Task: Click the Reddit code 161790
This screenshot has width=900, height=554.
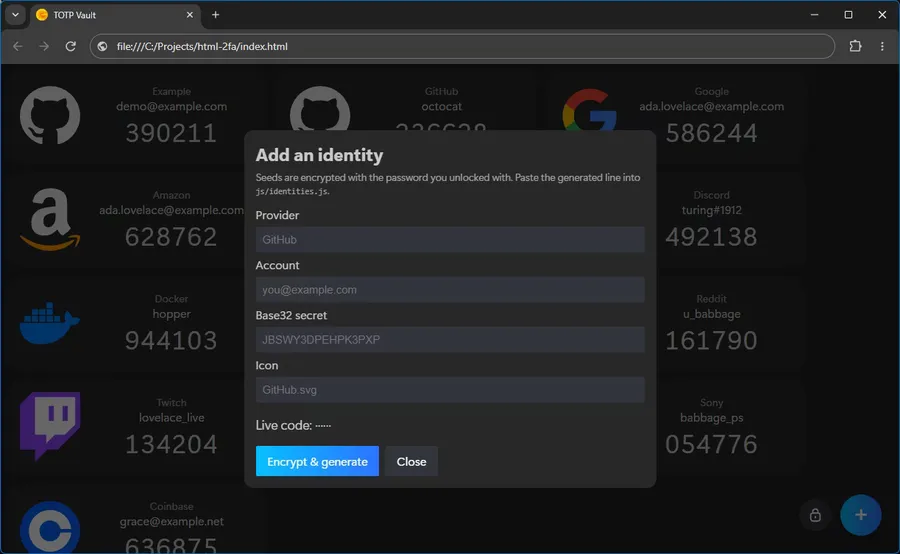Action: pyautogui.click(x=711, y=340)
